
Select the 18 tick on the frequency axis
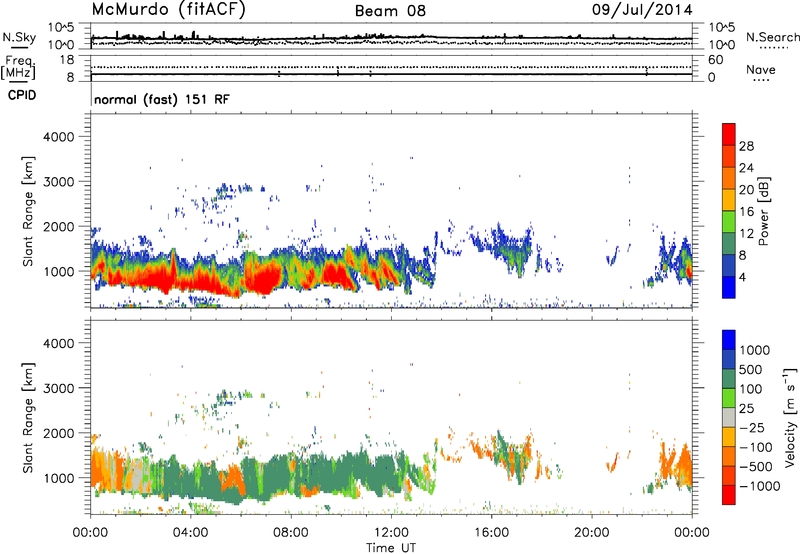[67, 60]
